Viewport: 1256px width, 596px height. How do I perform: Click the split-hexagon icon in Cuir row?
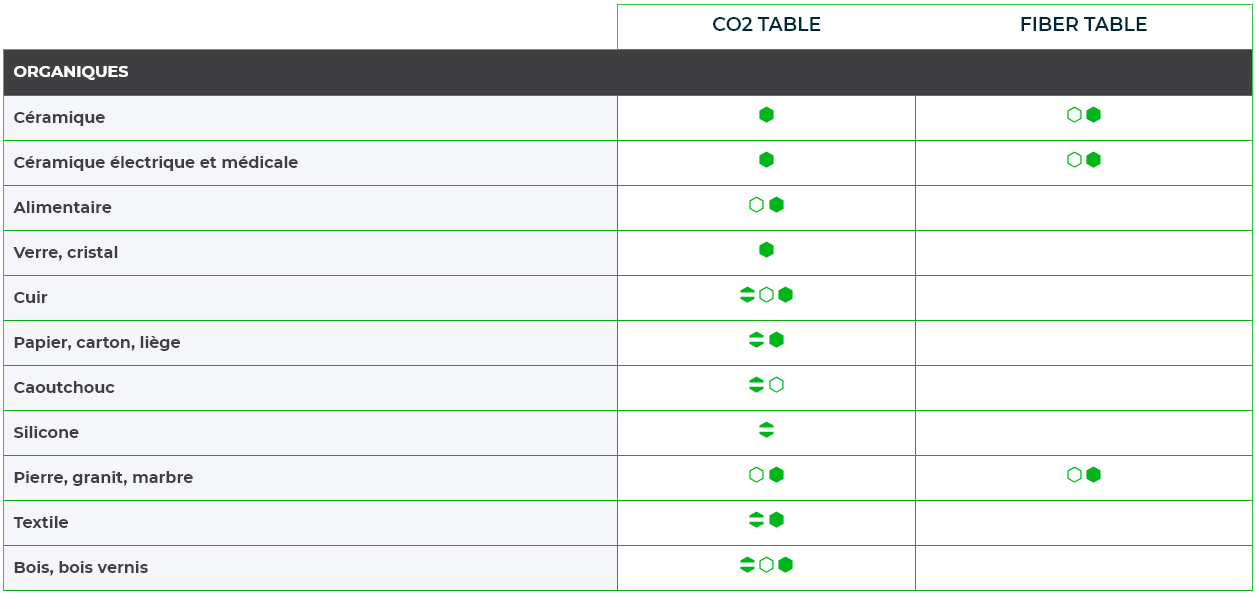(x=747, y=295)
